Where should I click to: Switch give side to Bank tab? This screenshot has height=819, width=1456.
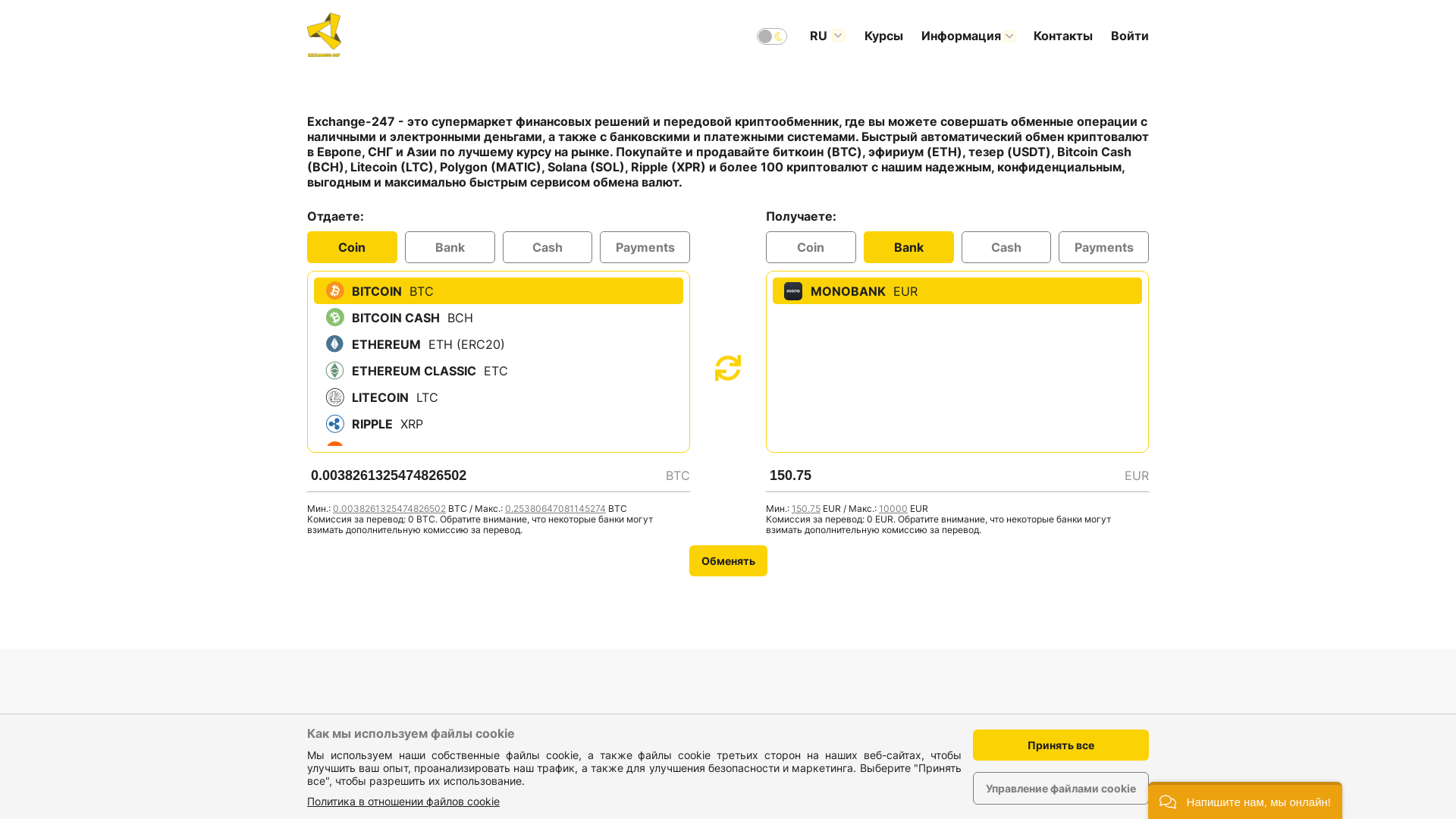[450, 247]
